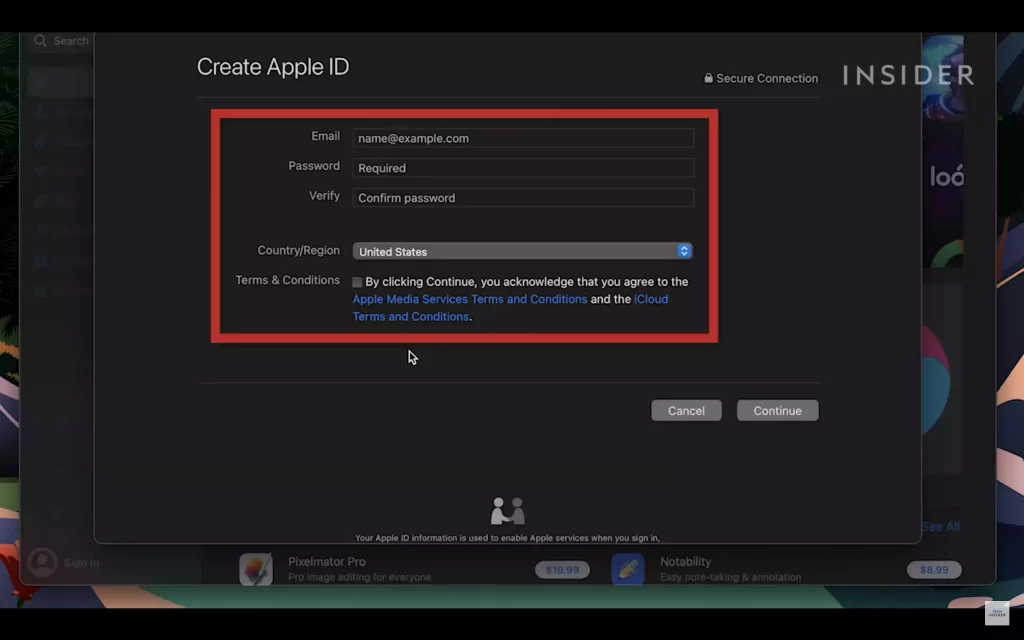This screenshot has height=640, width=1024.
Task: Open the iCloud Terms and Conditions link
Action: [x=510, y=308]
